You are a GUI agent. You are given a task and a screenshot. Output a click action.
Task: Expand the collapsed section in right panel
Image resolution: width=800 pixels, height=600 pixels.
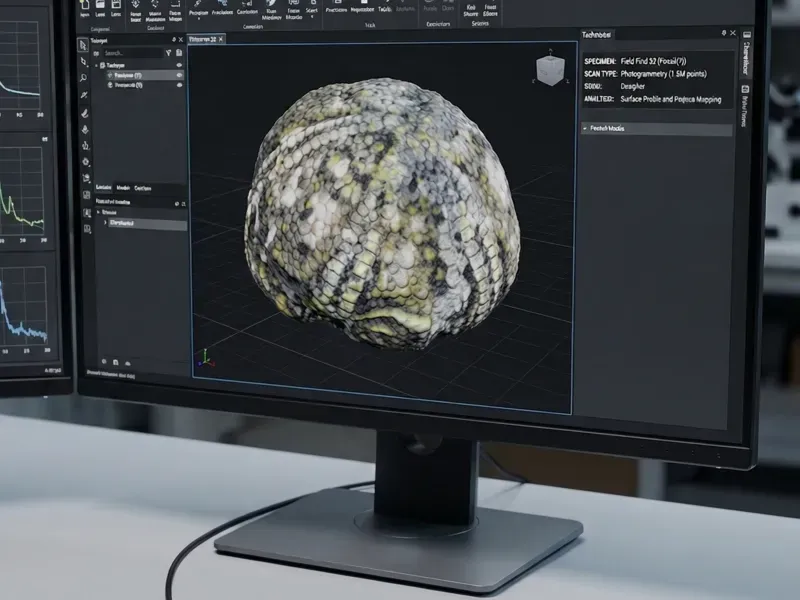click(x=586, y=129)
